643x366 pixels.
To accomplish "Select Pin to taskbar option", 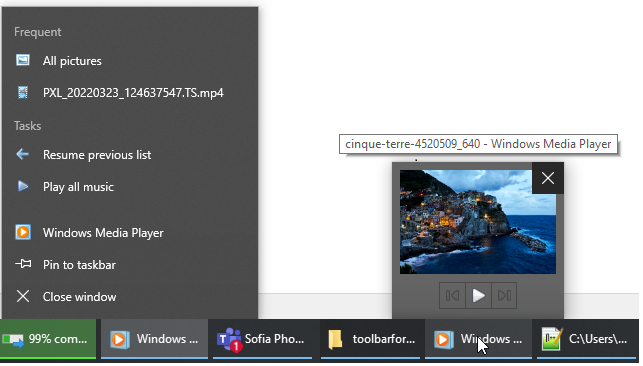I will point(130,264).
